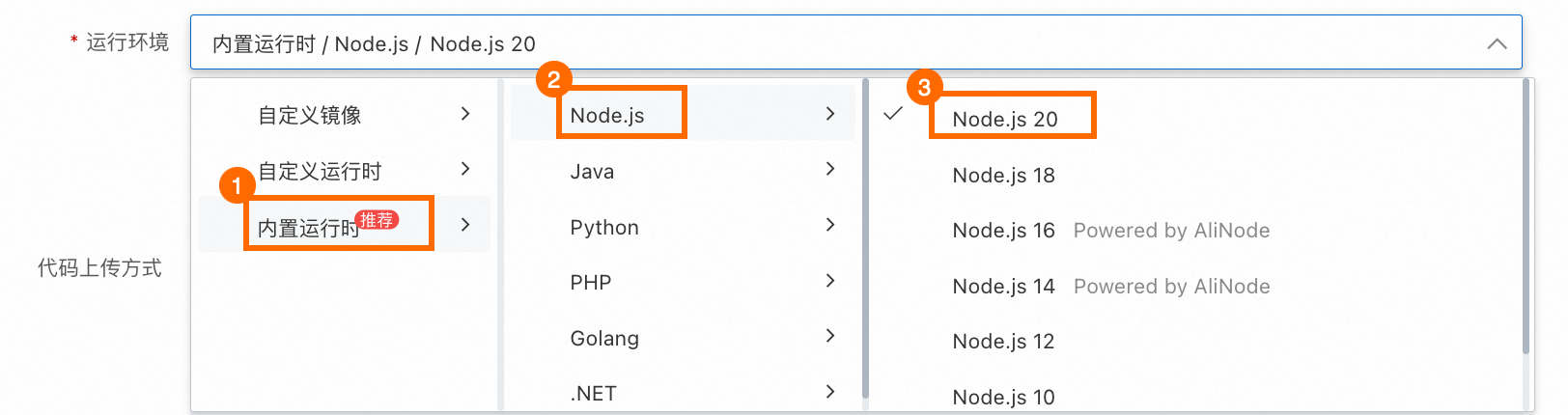This screenshot has width=1568, height=415.
Task: Select Node.js 18 version
Action: click(1003, 176)
